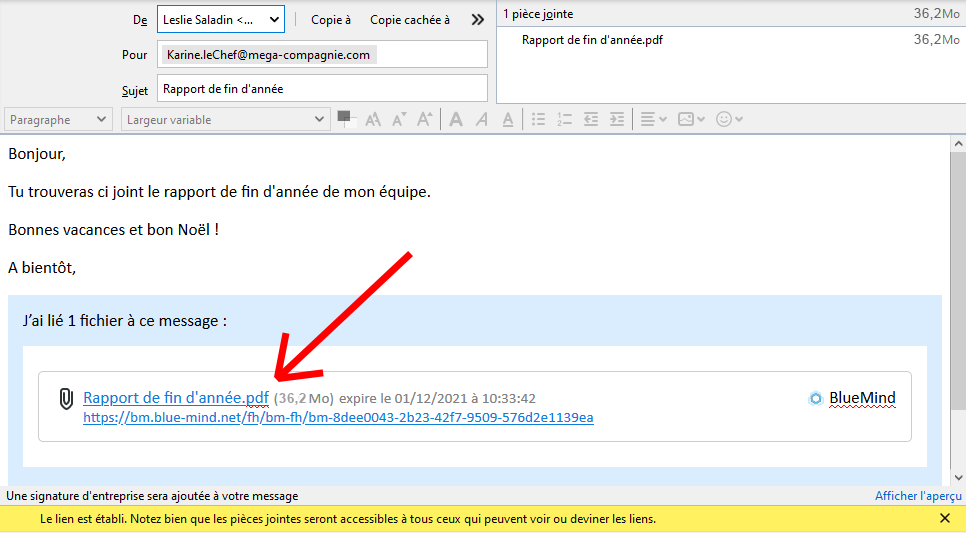
Task: Dismiss the yellow notification bar
Action: coord(945,519)
